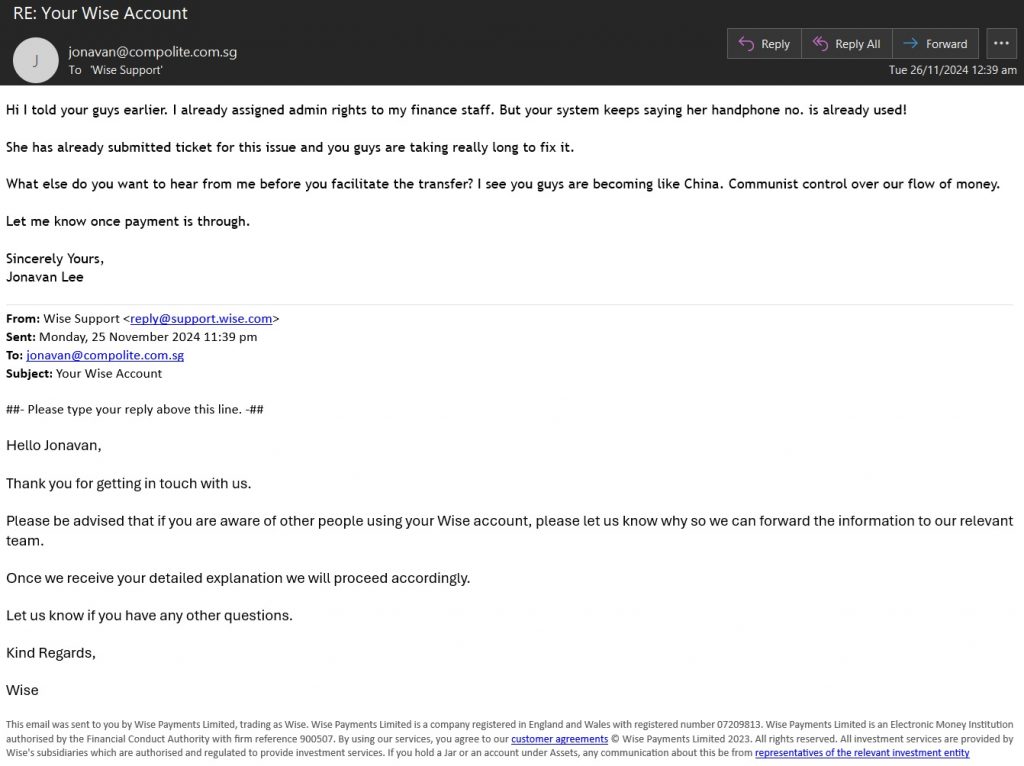
Task: Click the date Tue 26/11/2024 12:39 am
Action: click(952, 70)
